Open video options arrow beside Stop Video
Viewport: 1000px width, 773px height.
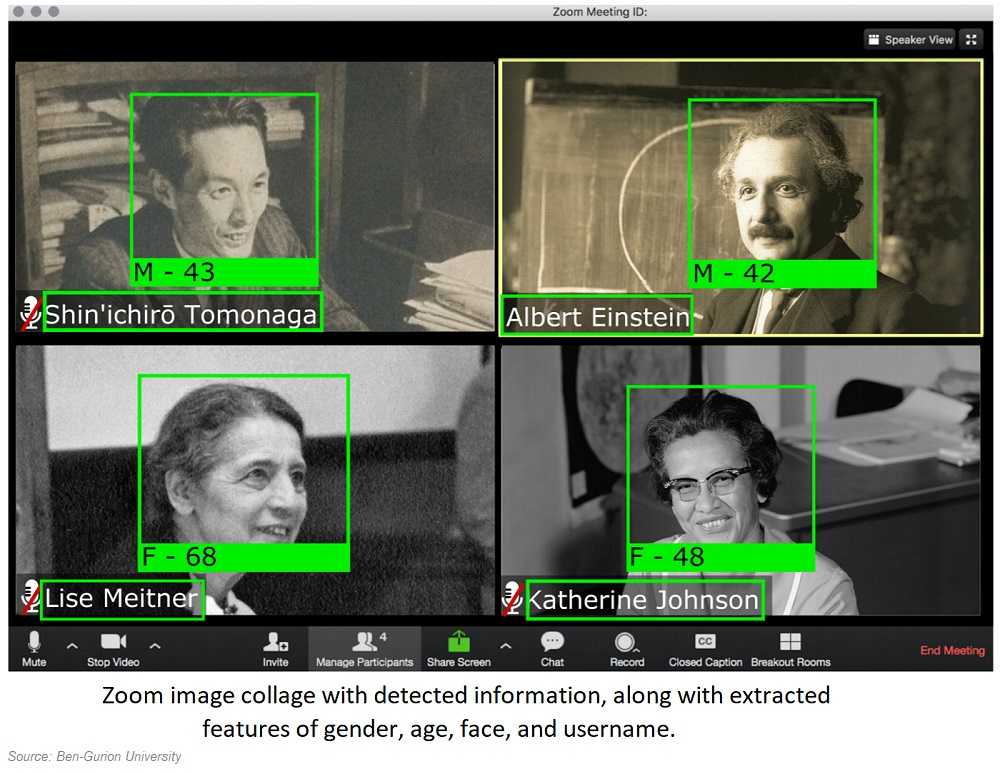(155, 646)
